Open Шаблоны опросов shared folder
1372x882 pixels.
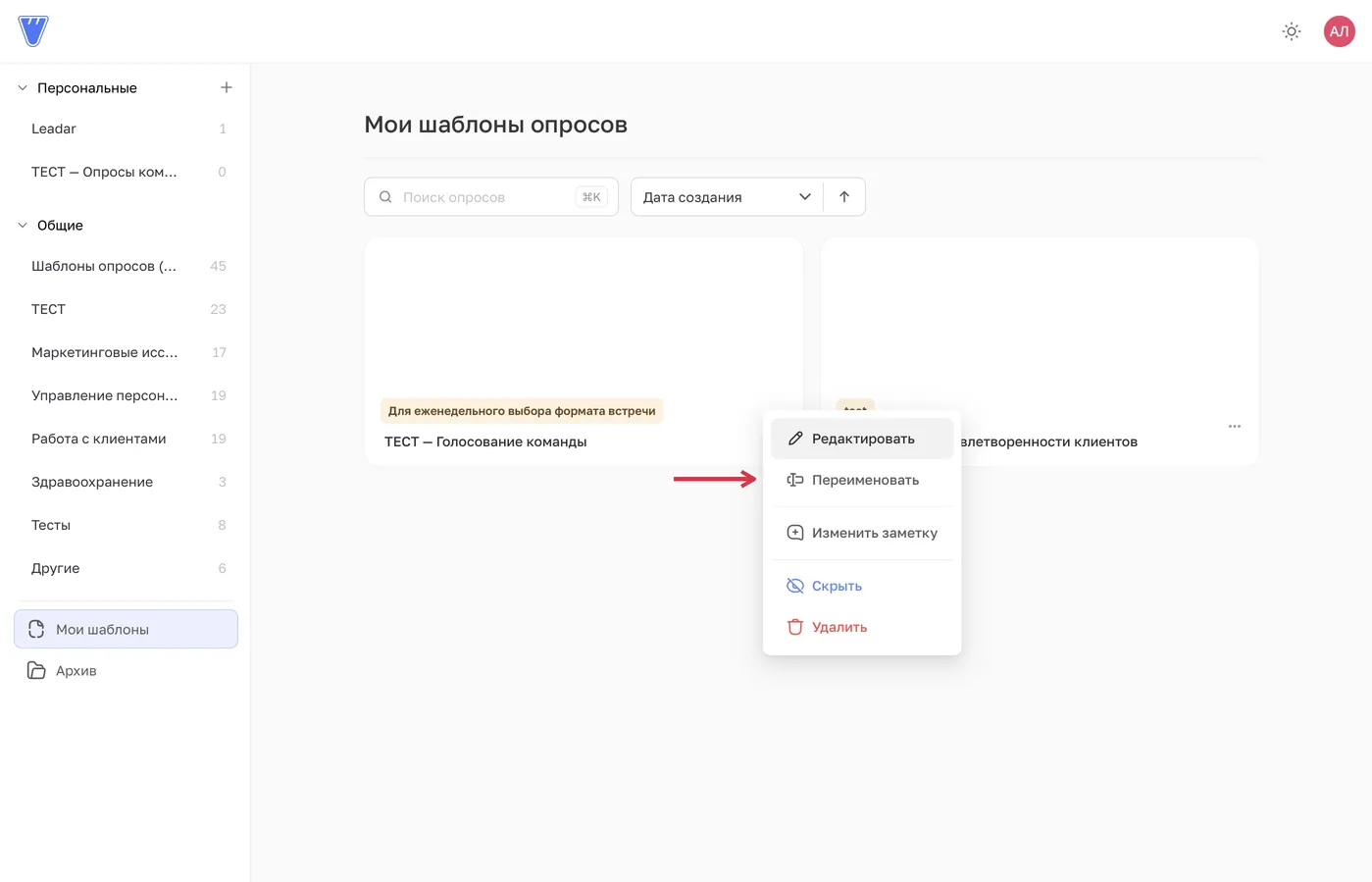coord(126,266)
